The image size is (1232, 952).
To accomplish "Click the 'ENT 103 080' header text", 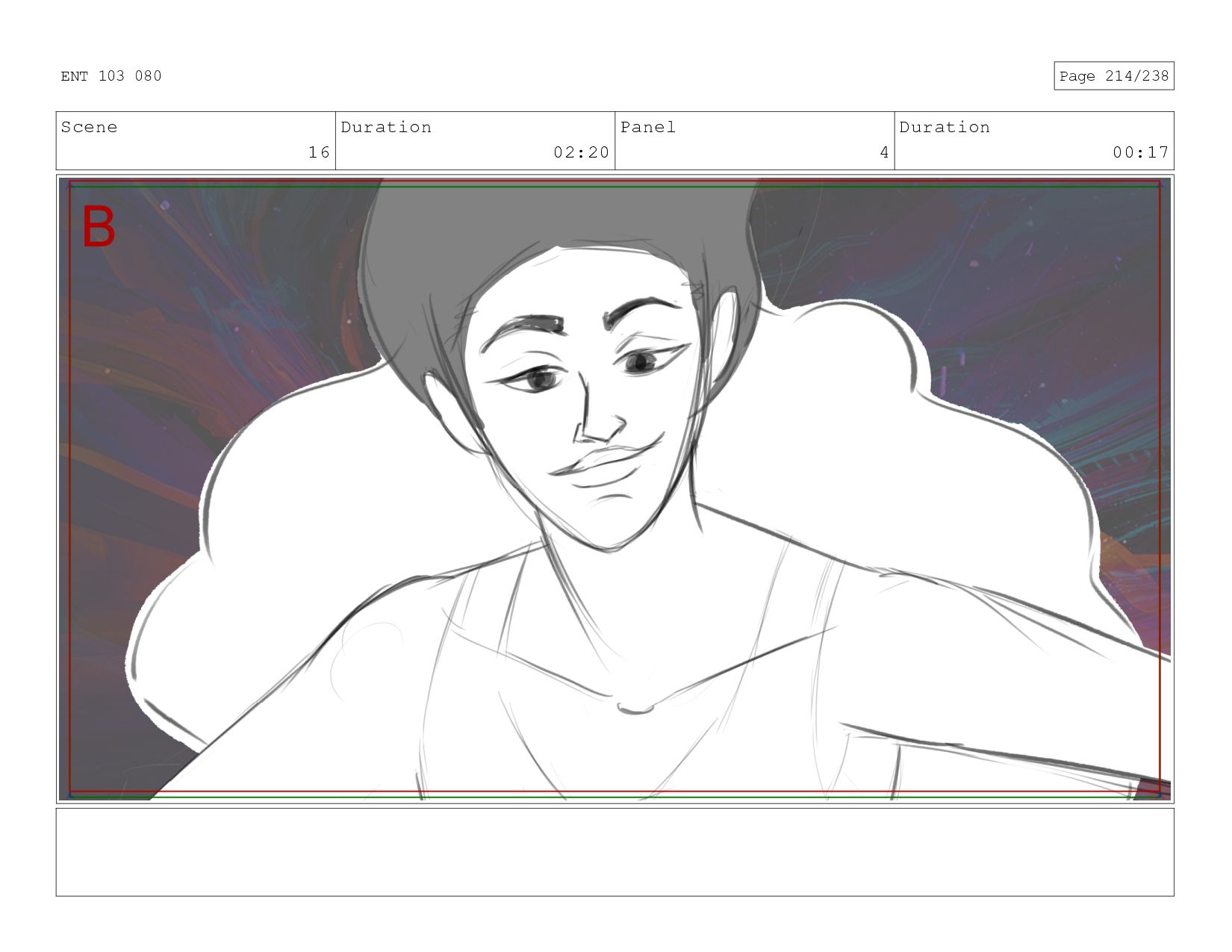I will coord(111,76).
